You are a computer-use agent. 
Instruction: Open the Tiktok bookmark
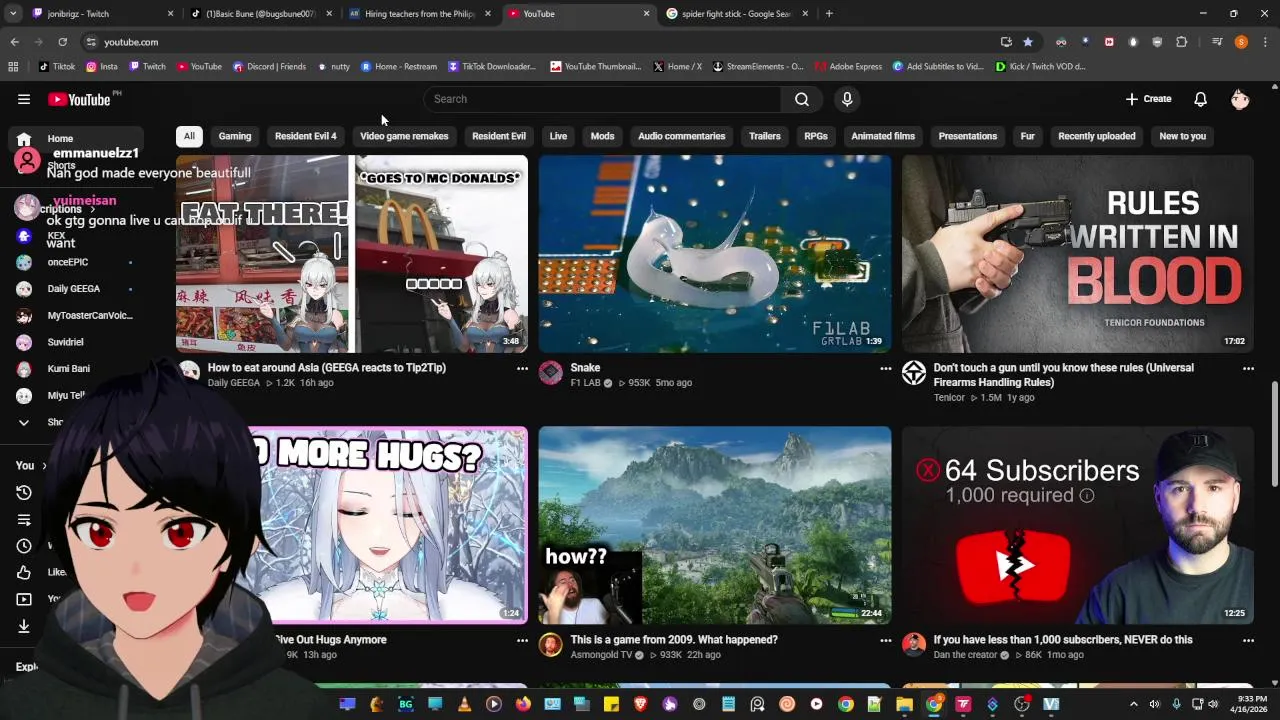pos(57,67)
